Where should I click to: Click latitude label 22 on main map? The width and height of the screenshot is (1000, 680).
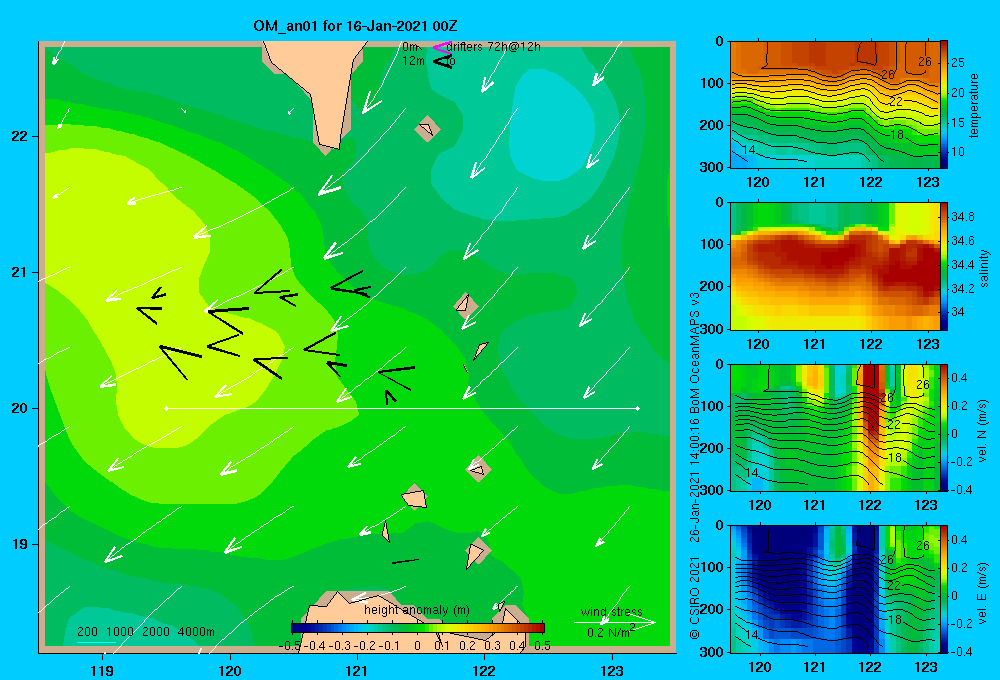[20, 137]
